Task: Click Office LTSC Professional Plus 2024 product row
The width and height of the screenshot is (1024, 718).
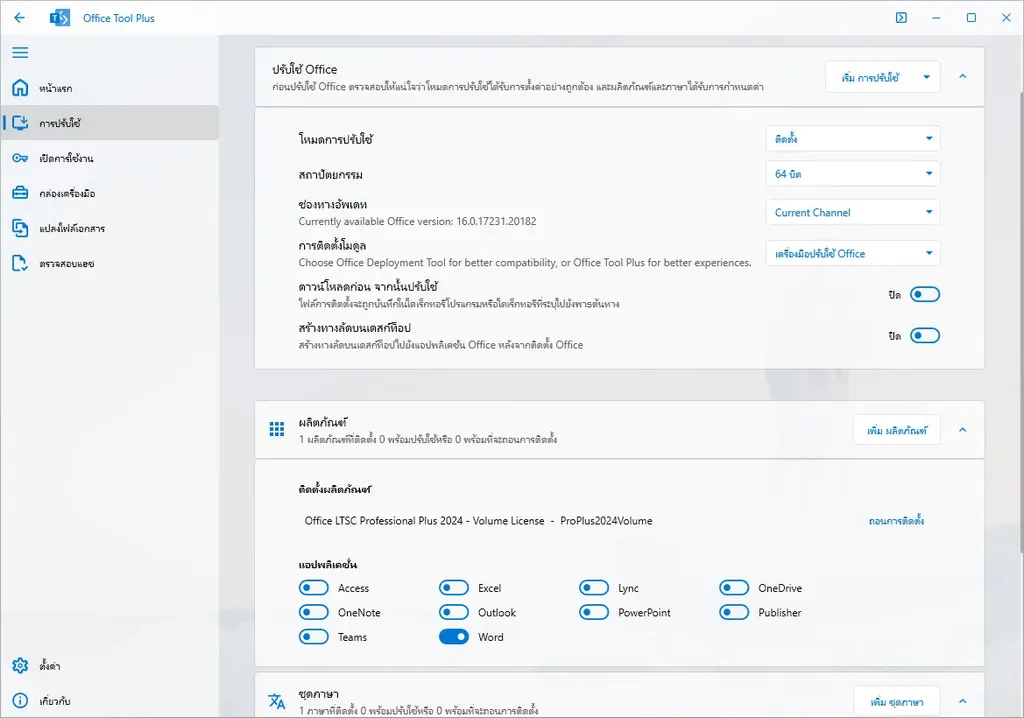Action: click(478, 521)
